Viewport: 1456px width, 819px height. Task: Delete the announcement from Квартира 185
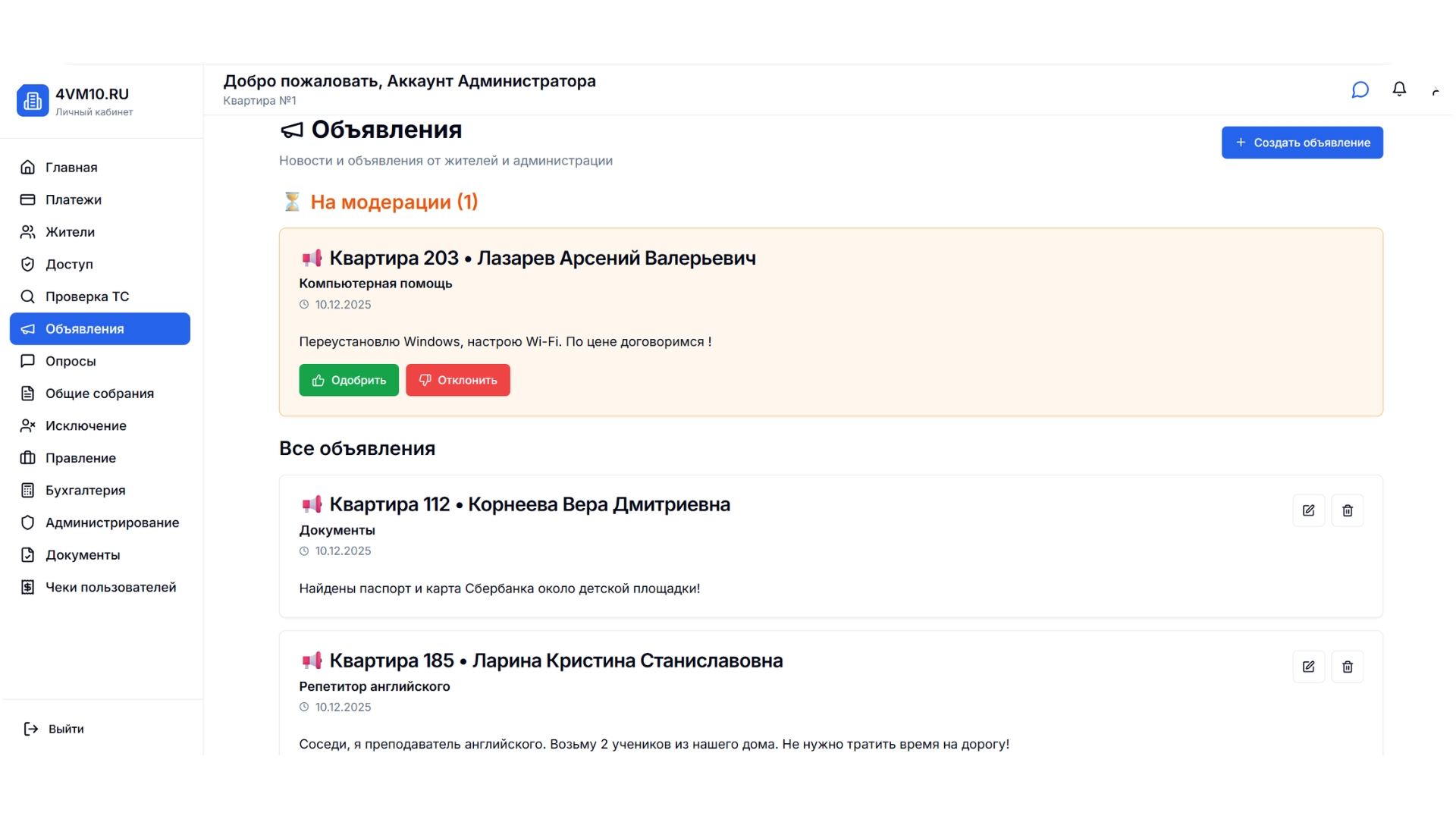pyautogui.click(x=1348, y=667)
